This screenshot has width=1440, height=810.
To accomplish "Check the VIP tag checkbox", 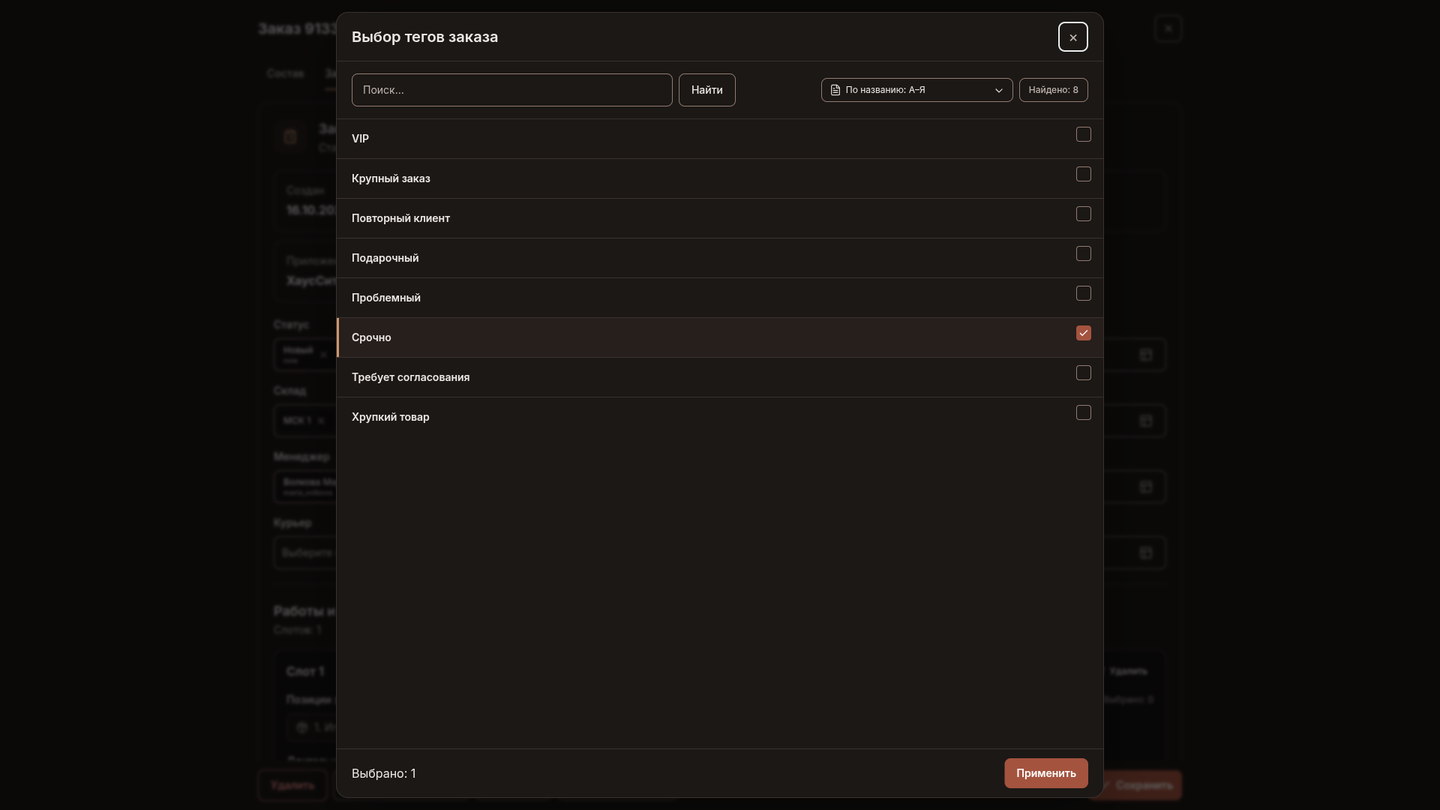I will [1083, 134].
